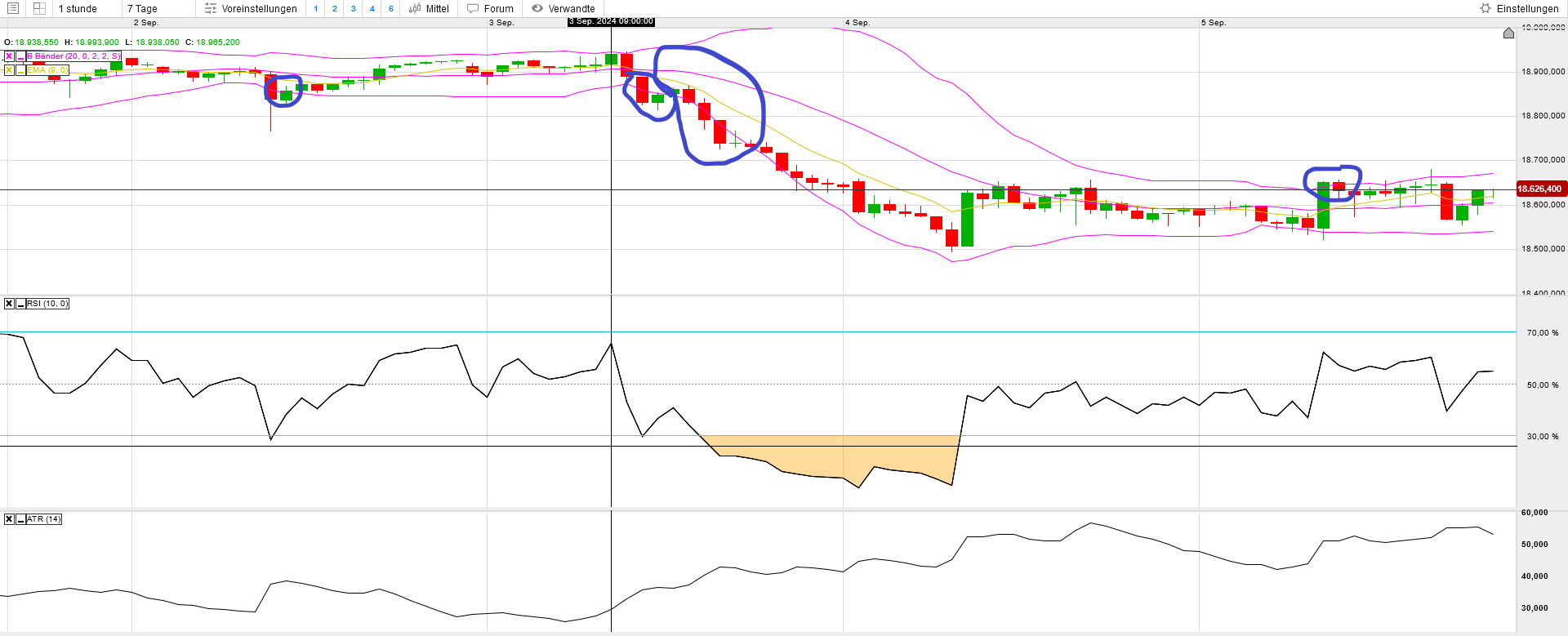The height and width of the screenshot is (636, 1568).
Task: Remove the RSI indicator panel
Action: tap(9, 304)
